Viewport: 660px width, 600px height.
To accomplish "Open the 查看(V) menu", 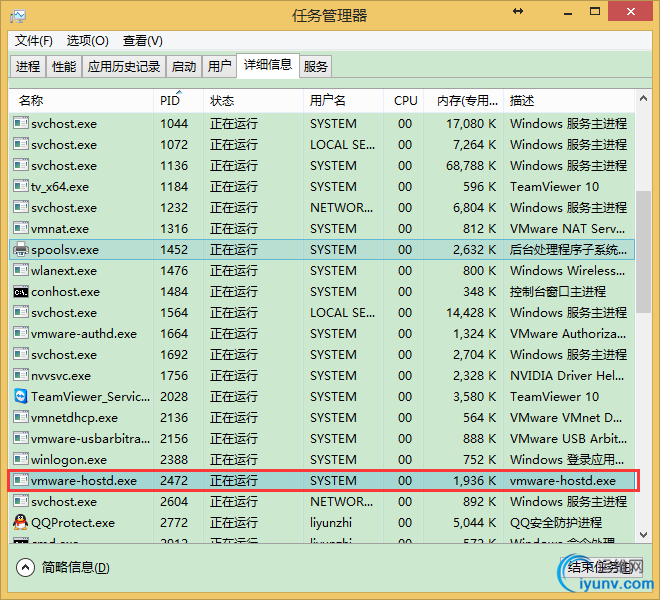I will [143, 41].
